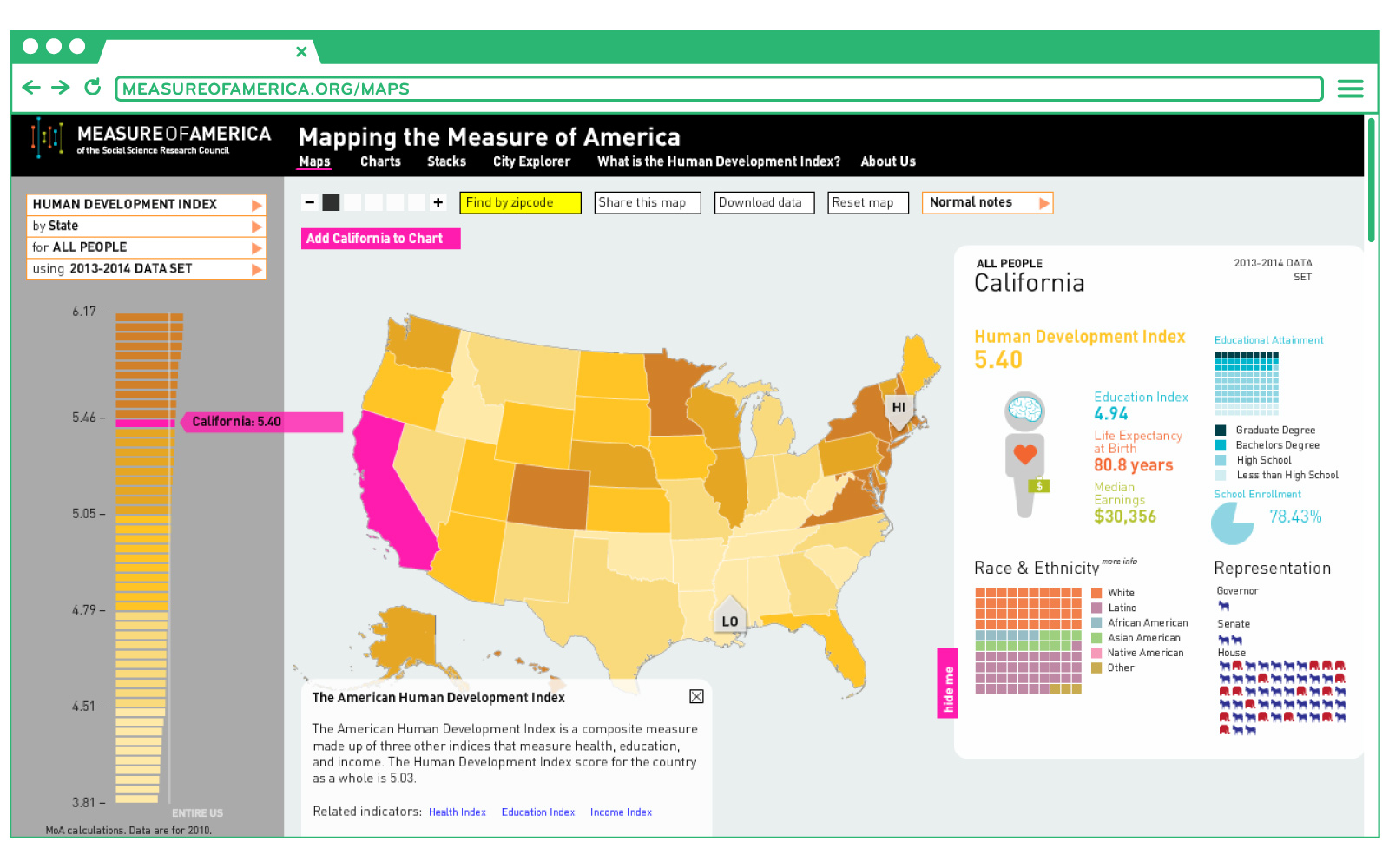Zoom in map with plus button
The image size is (1389, 868).
(x=438, y=202)
